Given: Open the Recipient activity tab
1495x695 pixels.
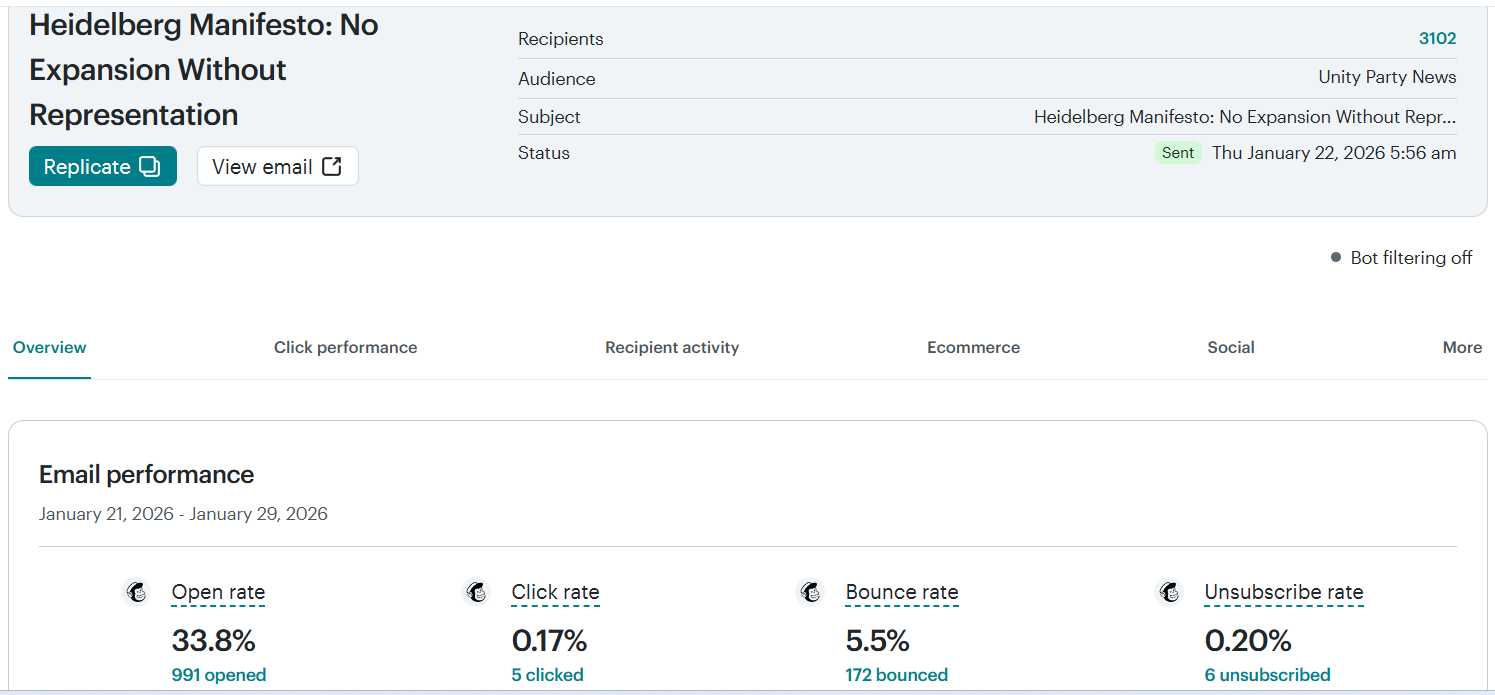Looking at the screenshot, I should (672, 348).
